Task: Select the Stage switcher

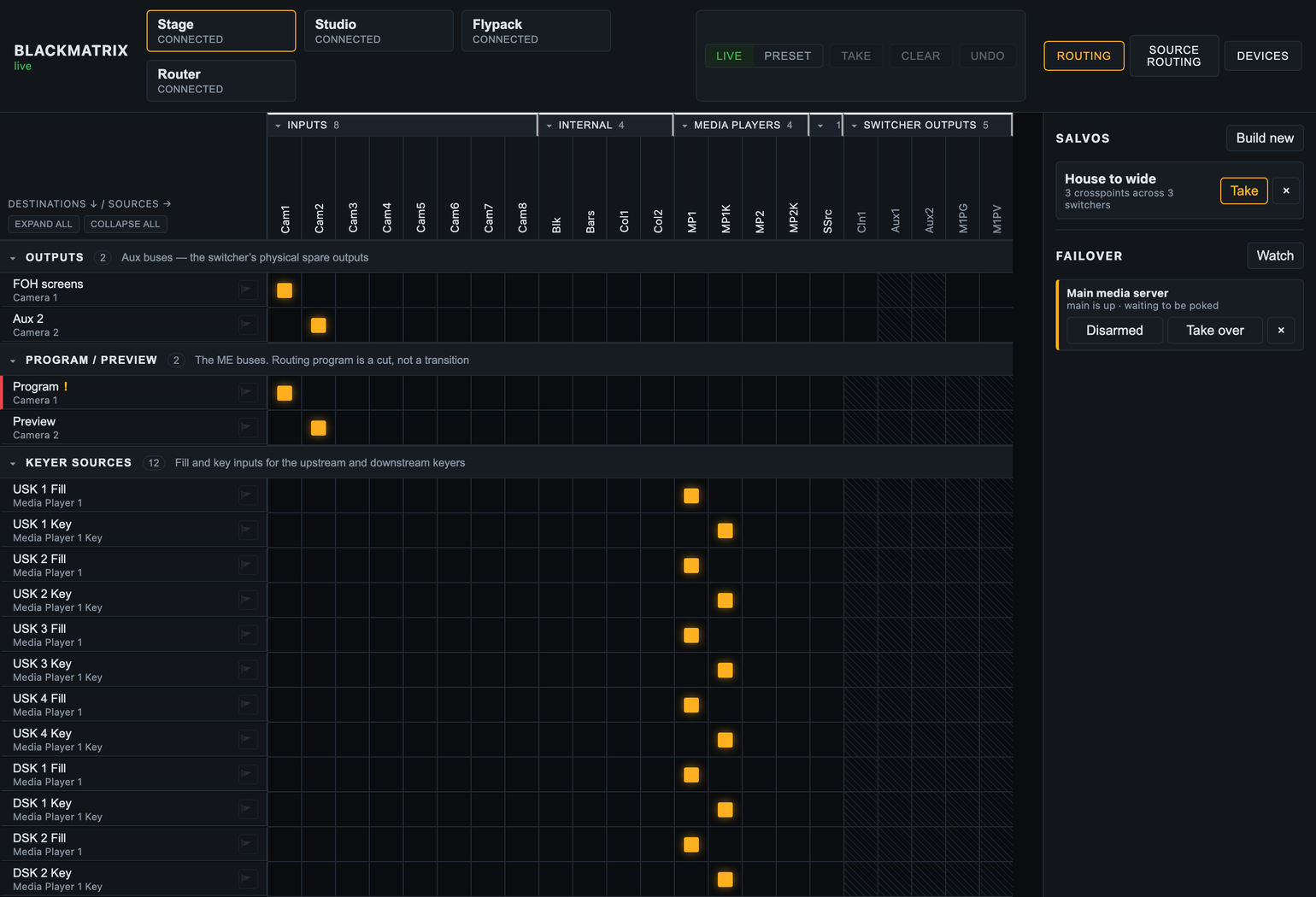Action: click(221, 31)
